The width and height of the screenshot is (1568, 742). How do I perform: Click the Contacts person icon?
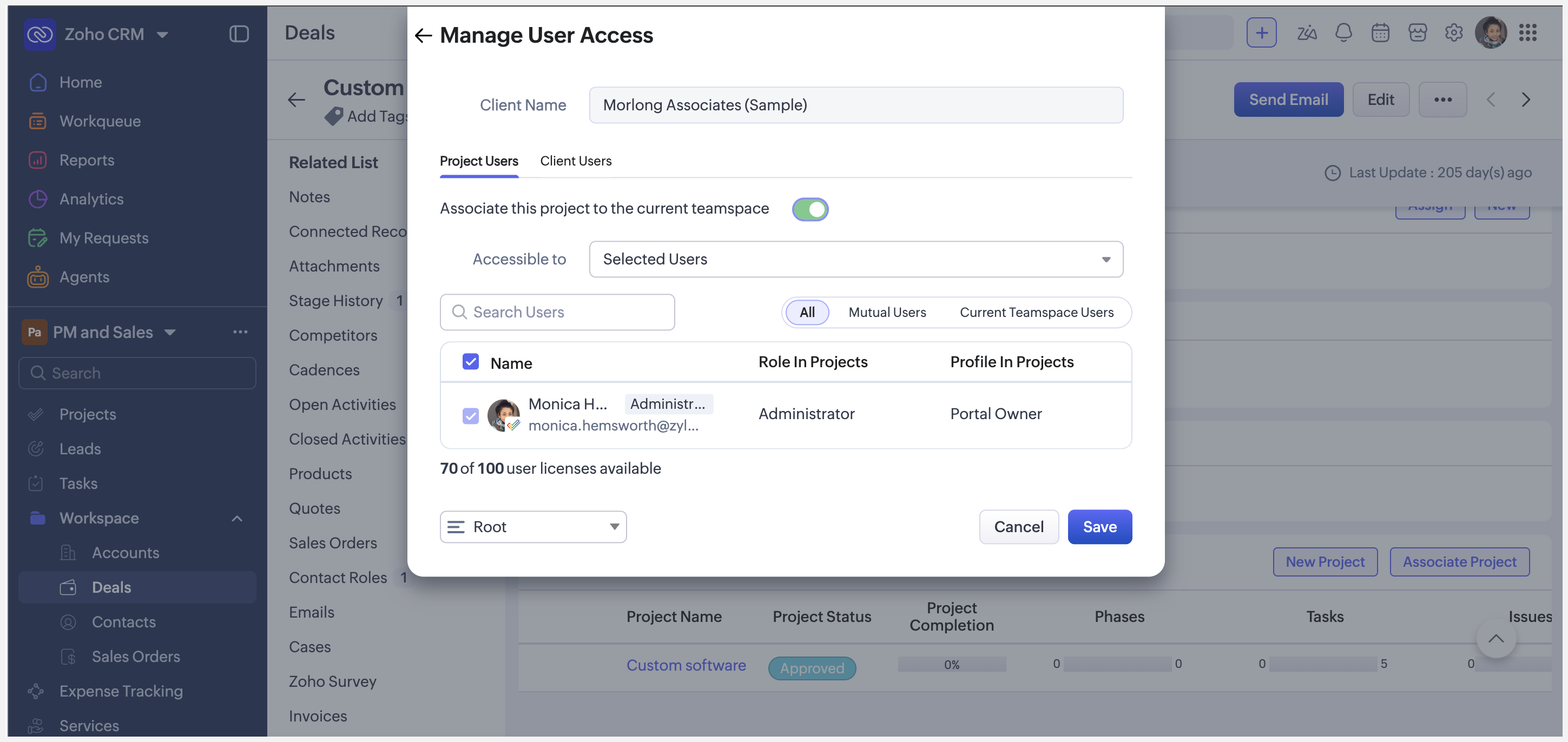click(x=68, y=622)
